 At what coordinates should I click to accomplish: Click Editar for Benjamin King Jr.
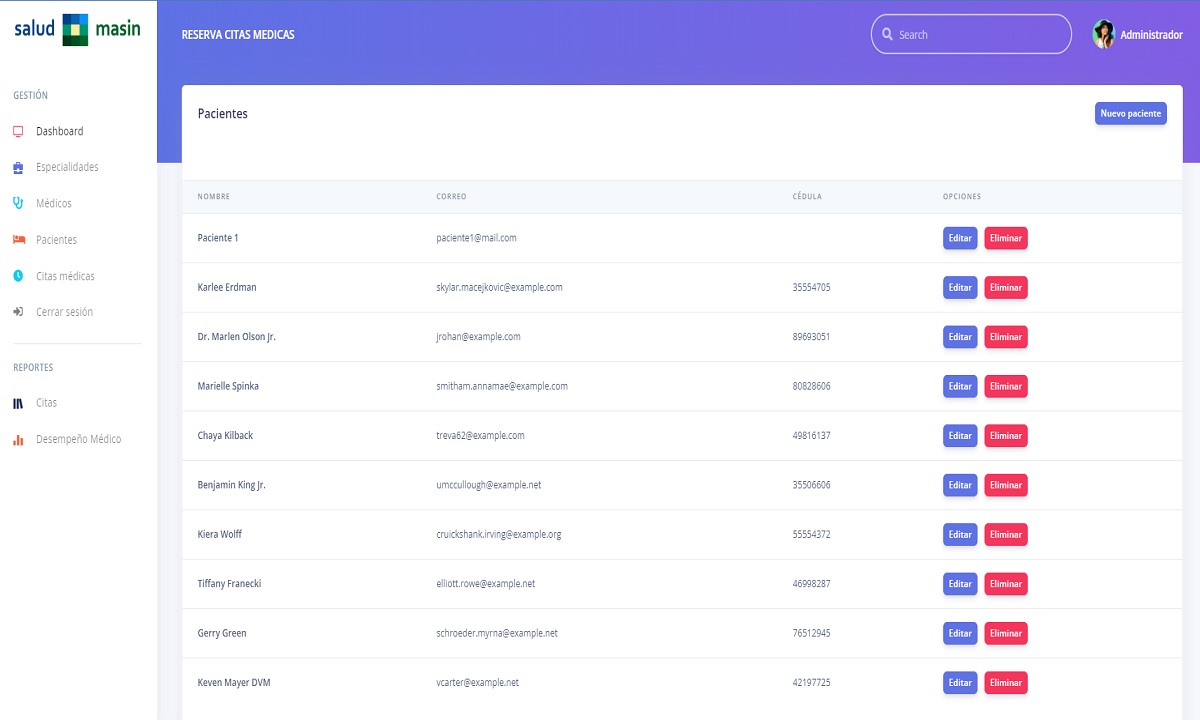click(960, 485)
